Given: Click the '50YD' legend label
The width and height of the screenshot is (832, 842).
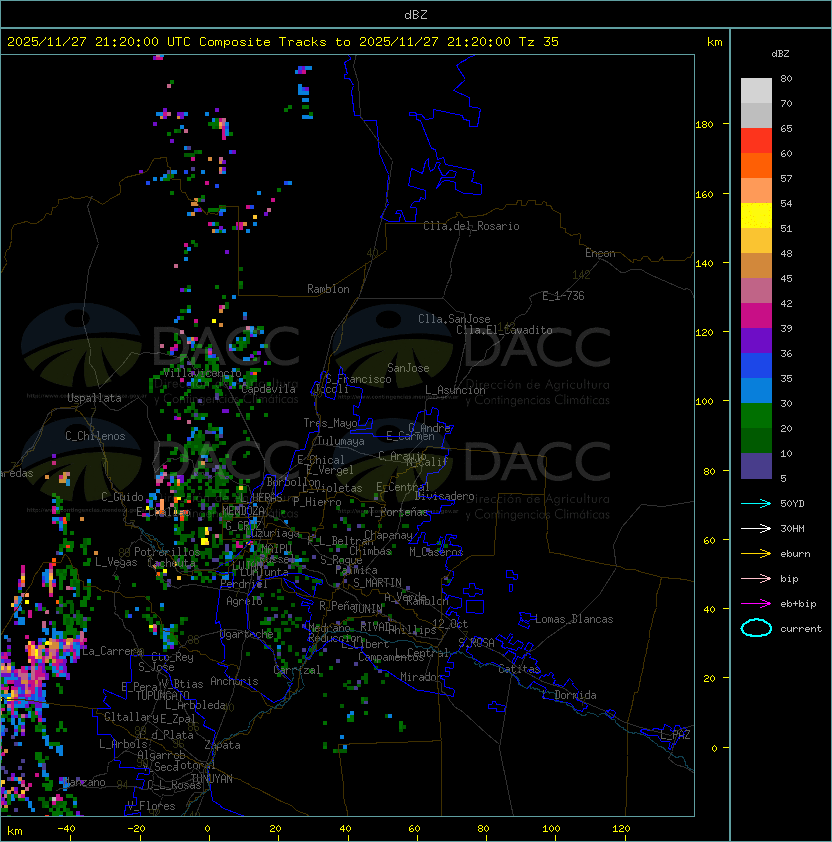Looking at the screenshot, I should click(792, 504).
